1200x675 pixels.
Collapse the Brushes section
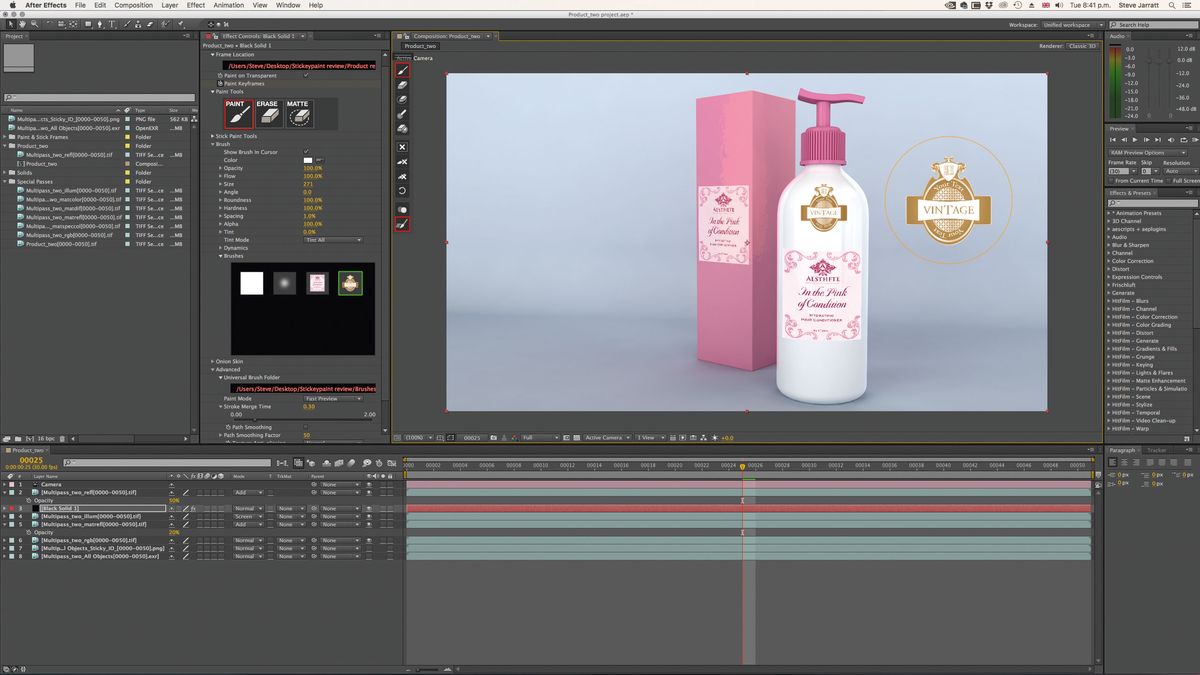tap(221, 256)
